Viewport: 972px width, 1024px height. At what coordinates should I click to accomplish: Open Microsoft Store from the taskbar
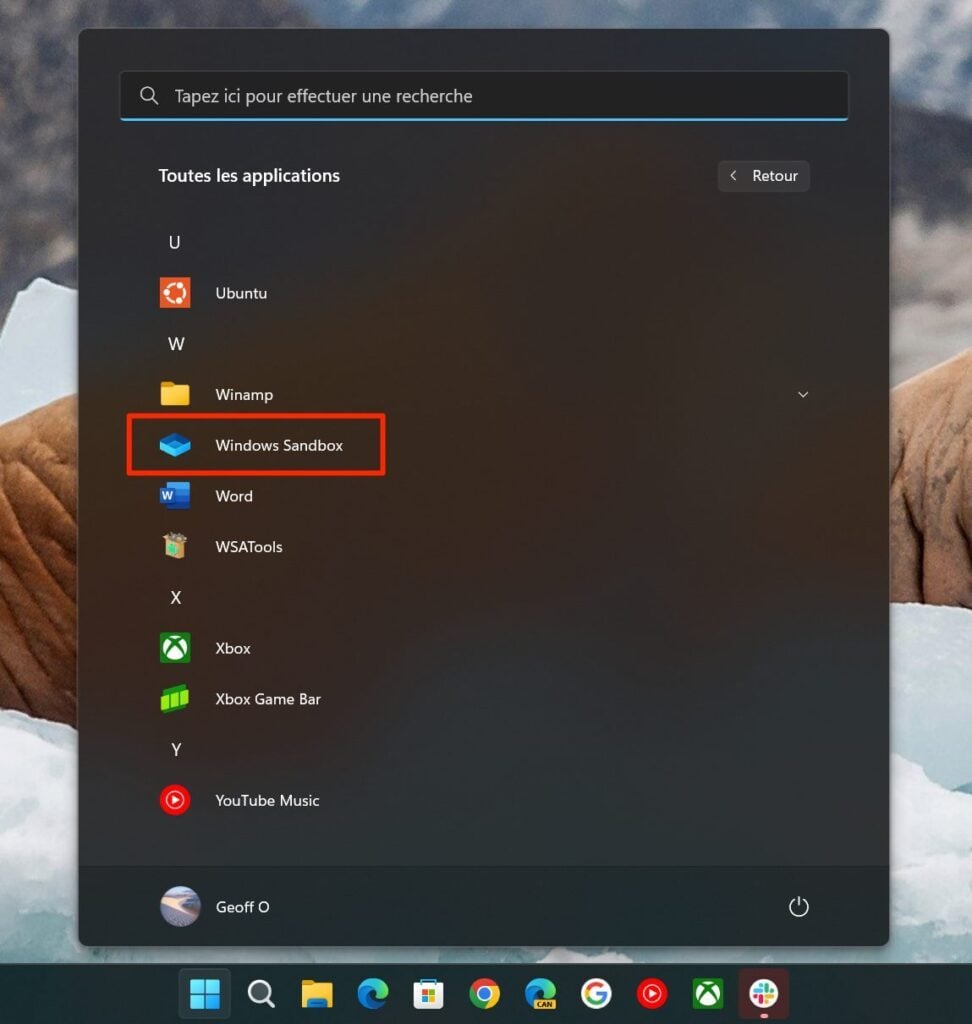coord(429,994)
